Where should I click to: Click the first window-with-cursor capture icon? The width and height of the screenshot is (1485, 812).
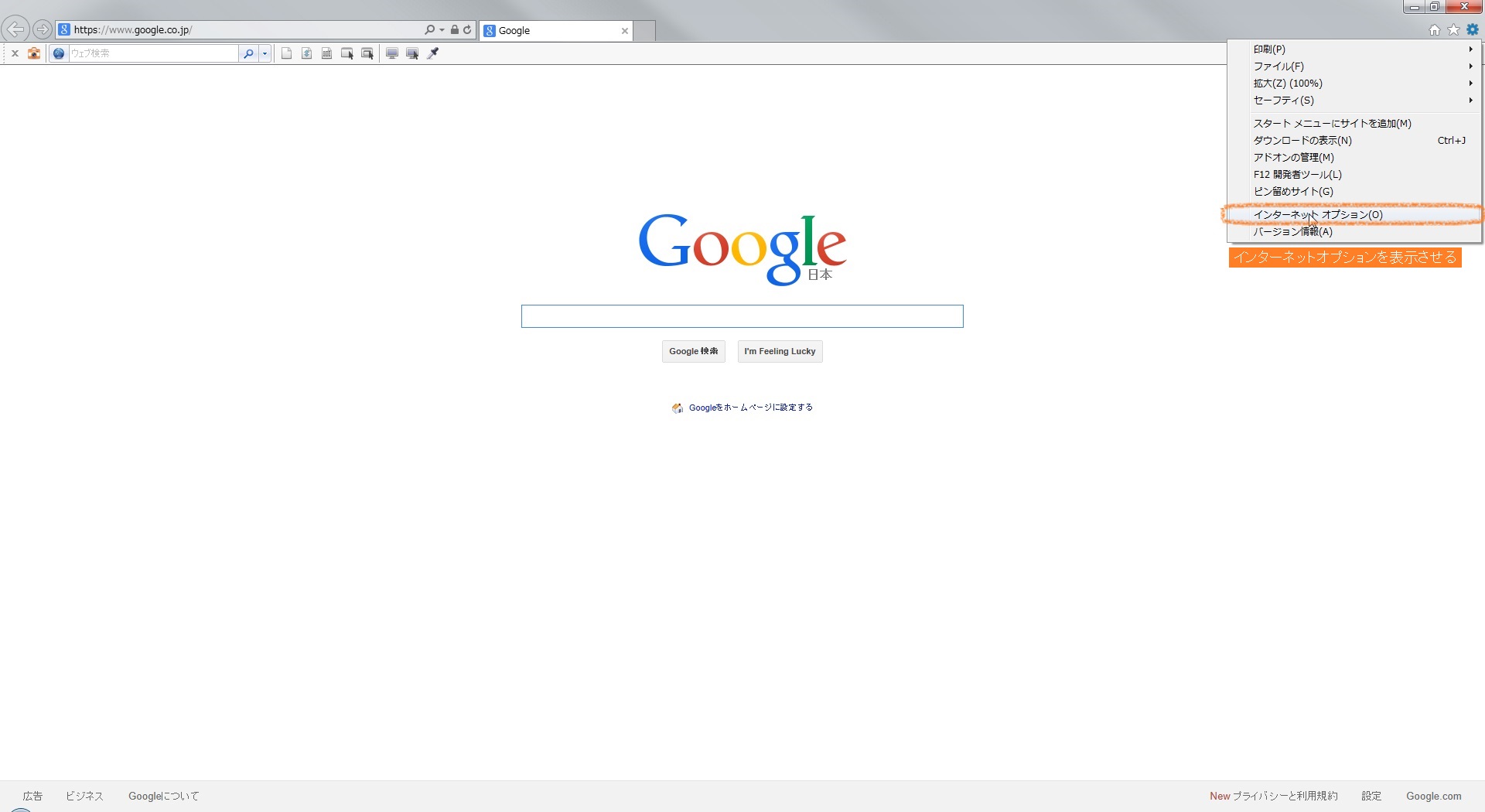coord(347,53)
